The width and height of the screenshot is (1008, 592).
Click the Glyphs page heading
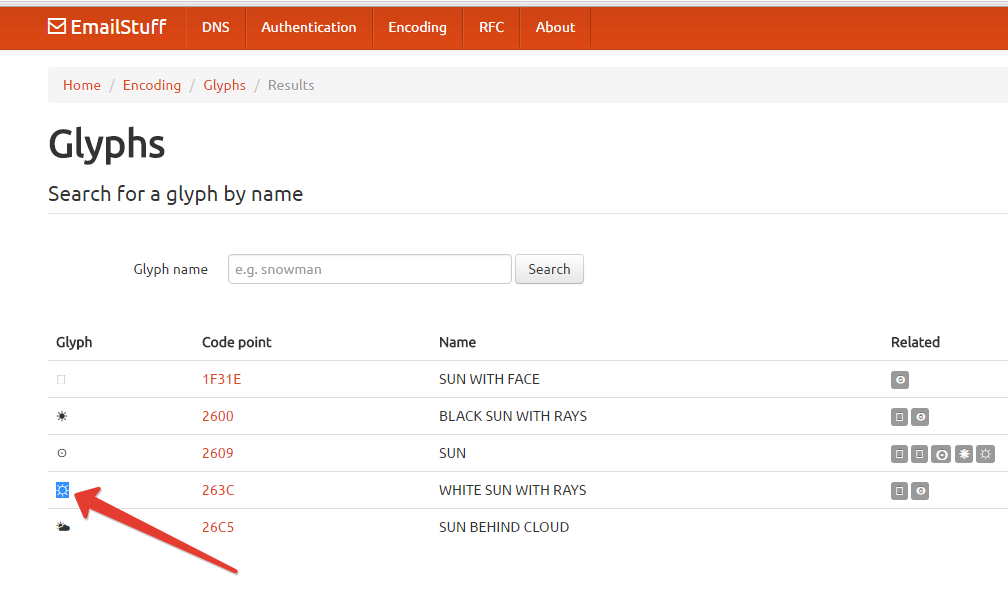coord(107,144)
